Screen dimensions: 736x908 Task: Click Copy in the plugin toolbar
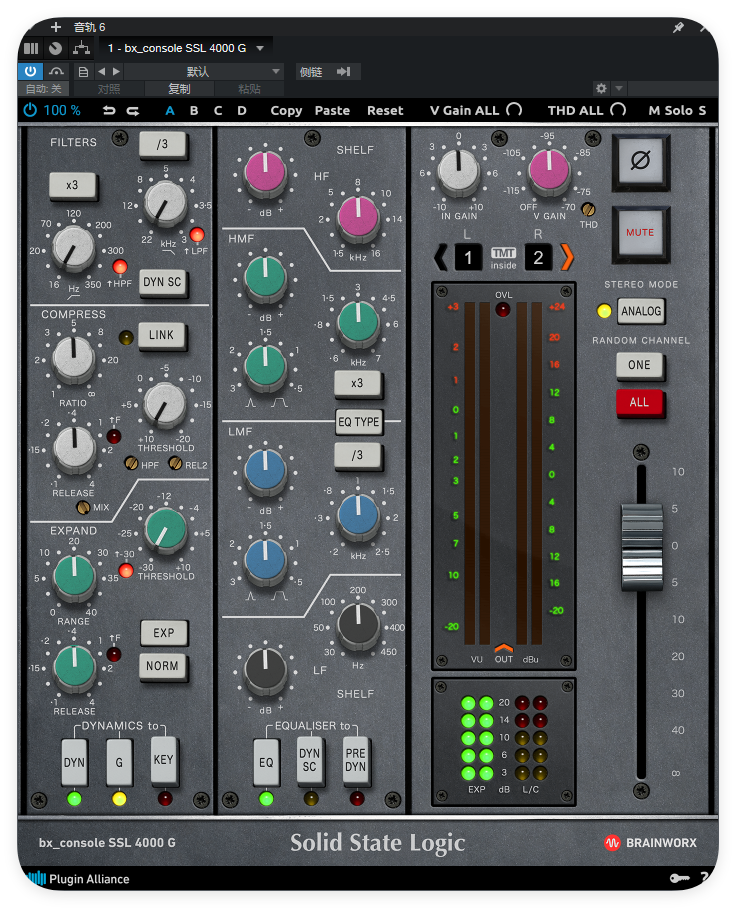pos(286,111)
